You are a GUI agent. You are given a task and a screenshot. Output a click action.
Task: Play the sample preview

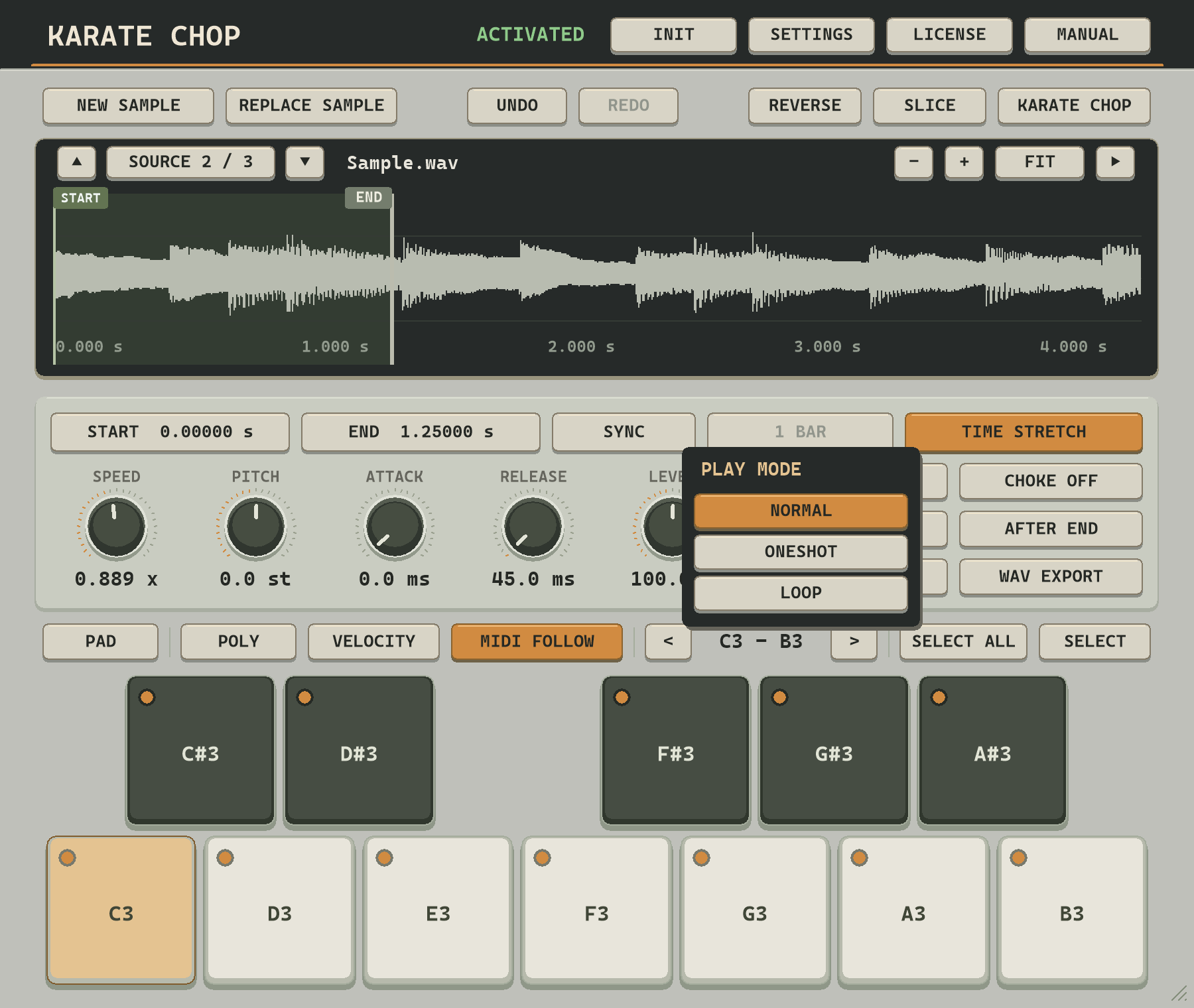tap(1116, 162)
